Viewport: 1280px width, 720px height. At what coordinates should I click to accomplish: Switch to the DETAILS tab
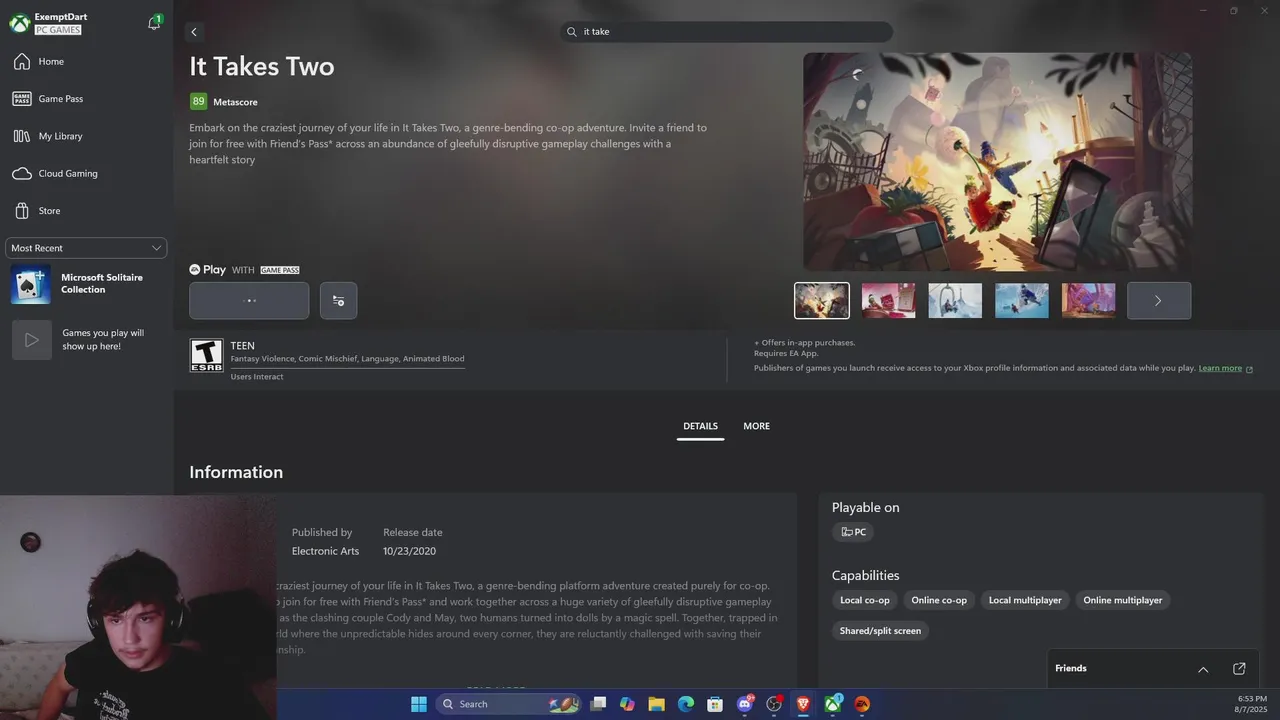pos(700,426)
